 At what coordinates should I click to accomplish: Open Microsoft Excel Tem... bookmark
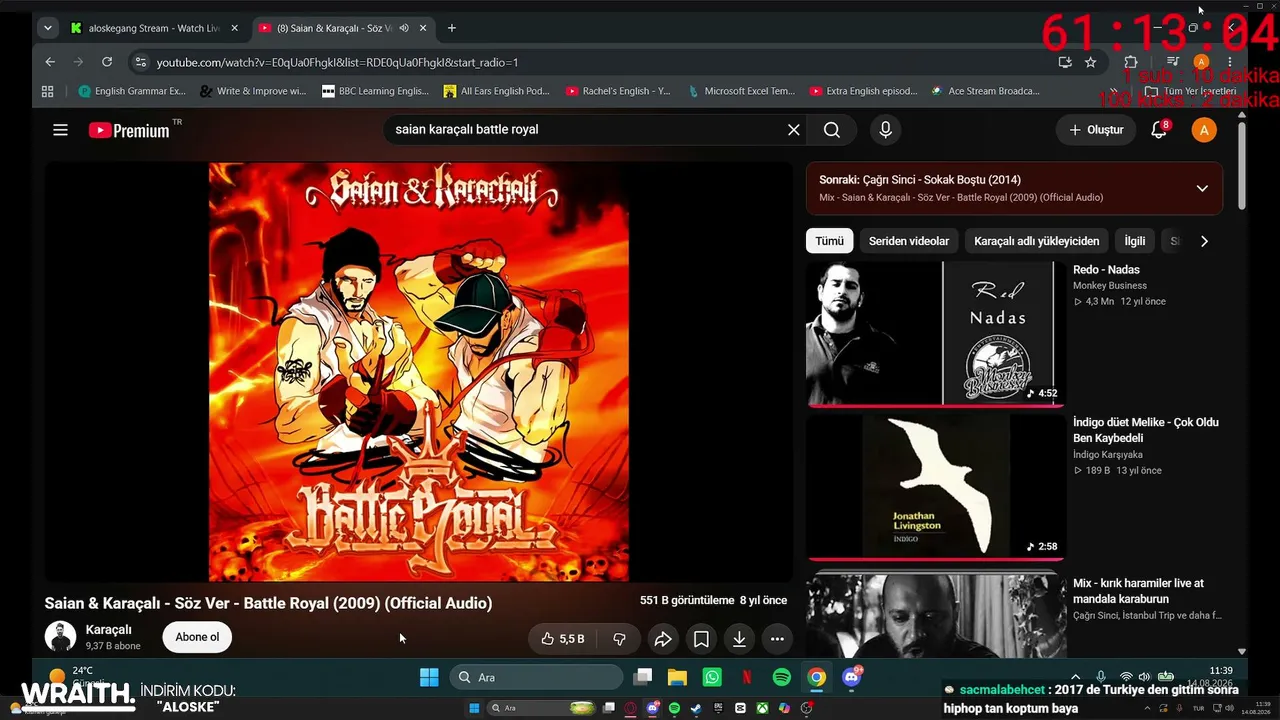click(x=741, y=91)
